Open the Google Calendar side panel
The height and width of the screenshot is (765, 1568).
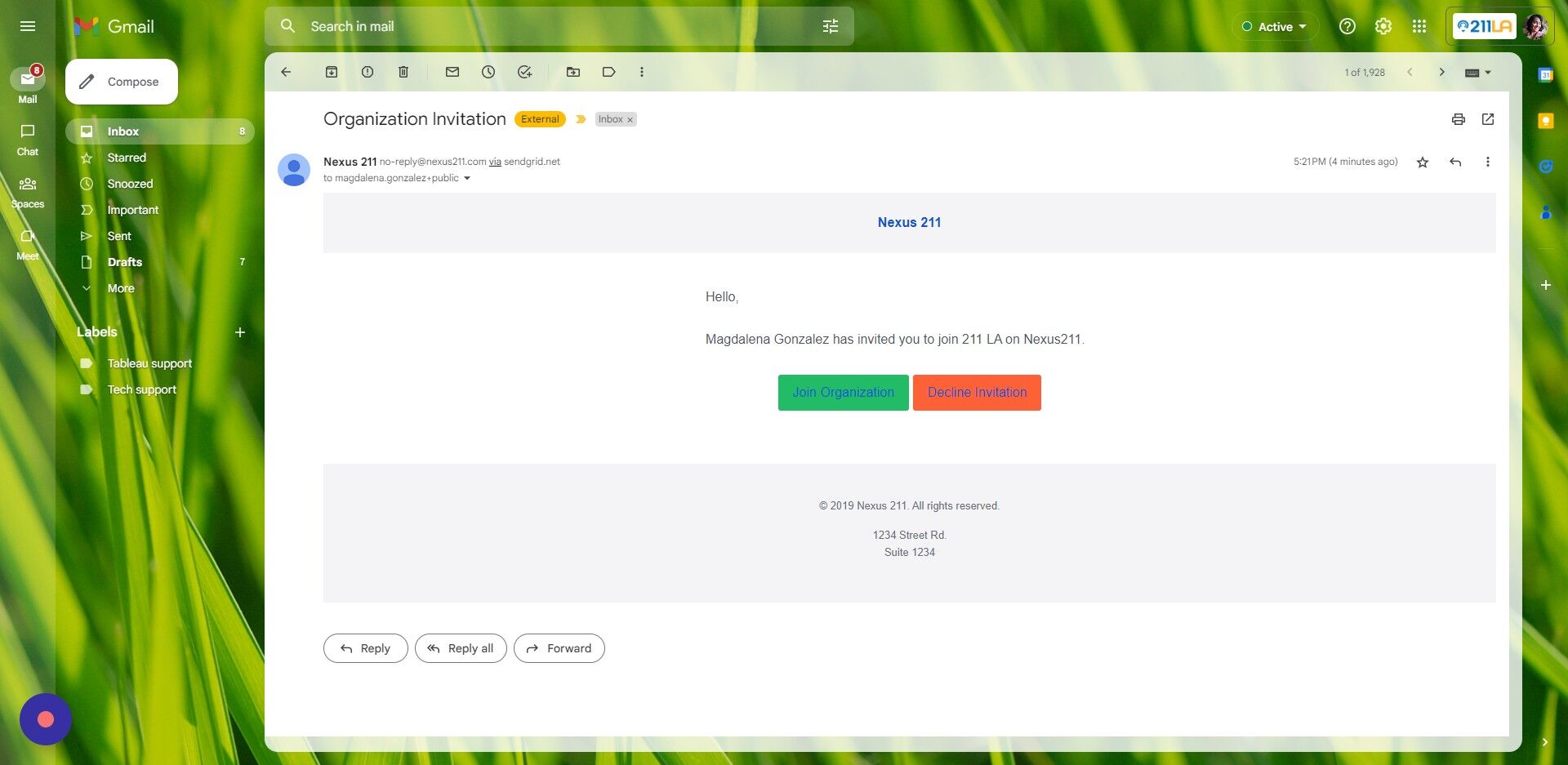1546,75
